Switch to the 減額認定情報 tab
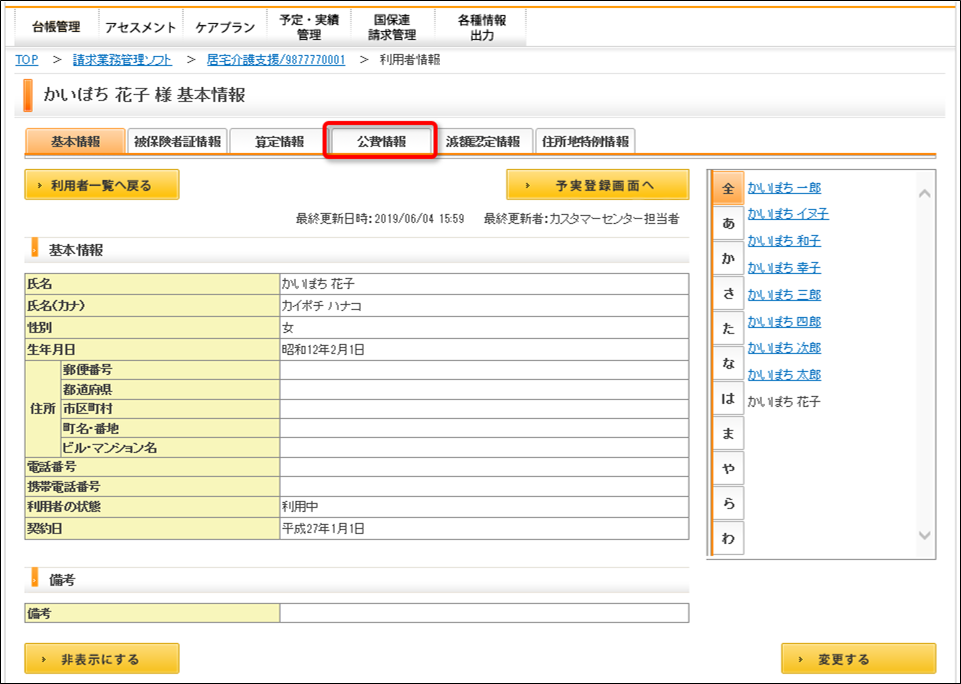 pos(483,142)
